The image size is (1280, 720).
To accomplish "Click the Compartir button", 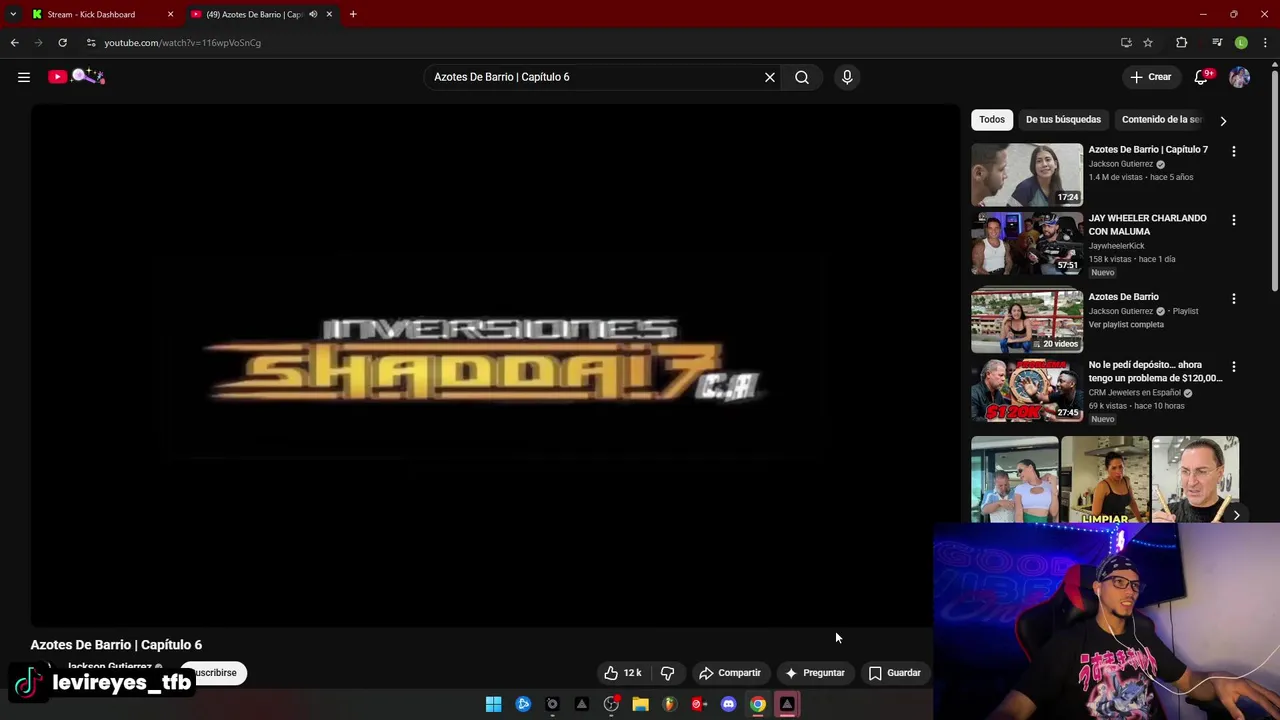I will (730, 673).
